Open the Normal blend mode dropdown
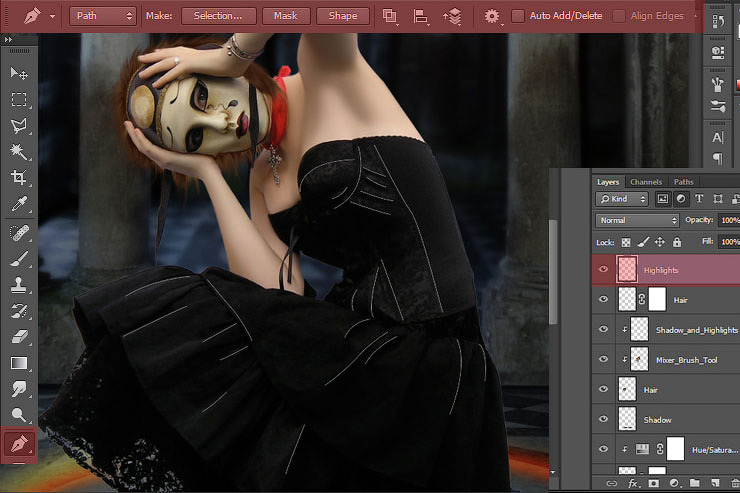 637,220
